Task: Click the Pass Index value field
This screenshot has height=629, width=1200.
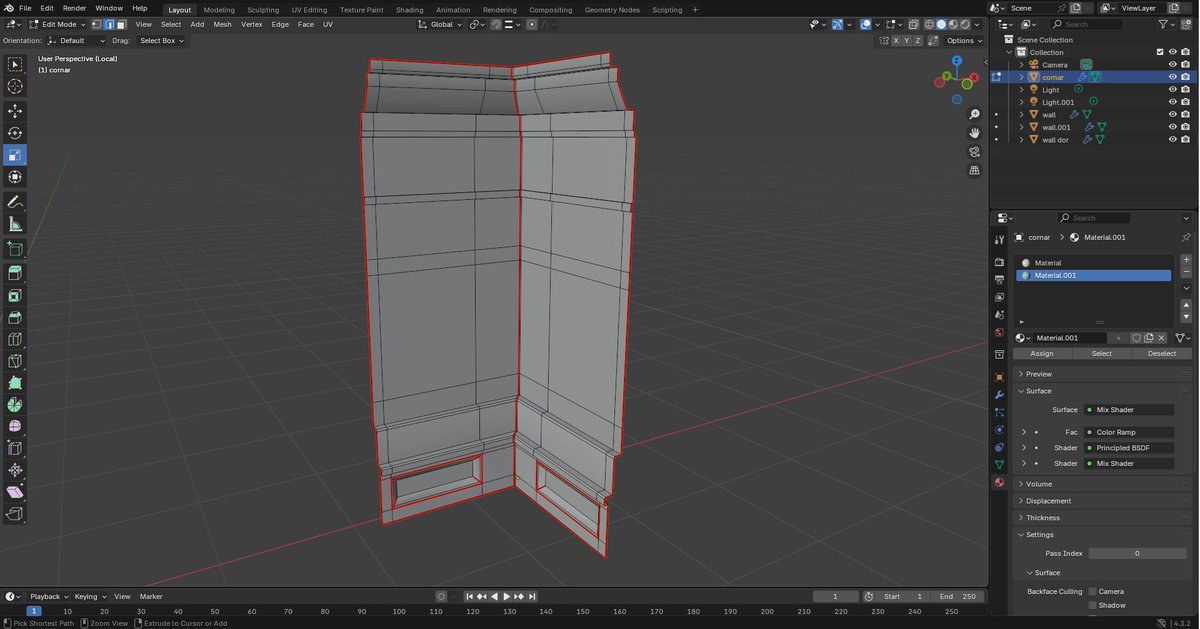Action: pos(1137,553)
